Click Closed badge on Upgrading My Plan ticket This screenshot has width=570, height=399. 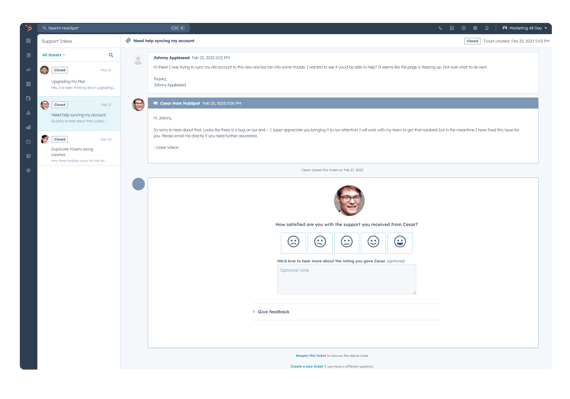point(60,70)
